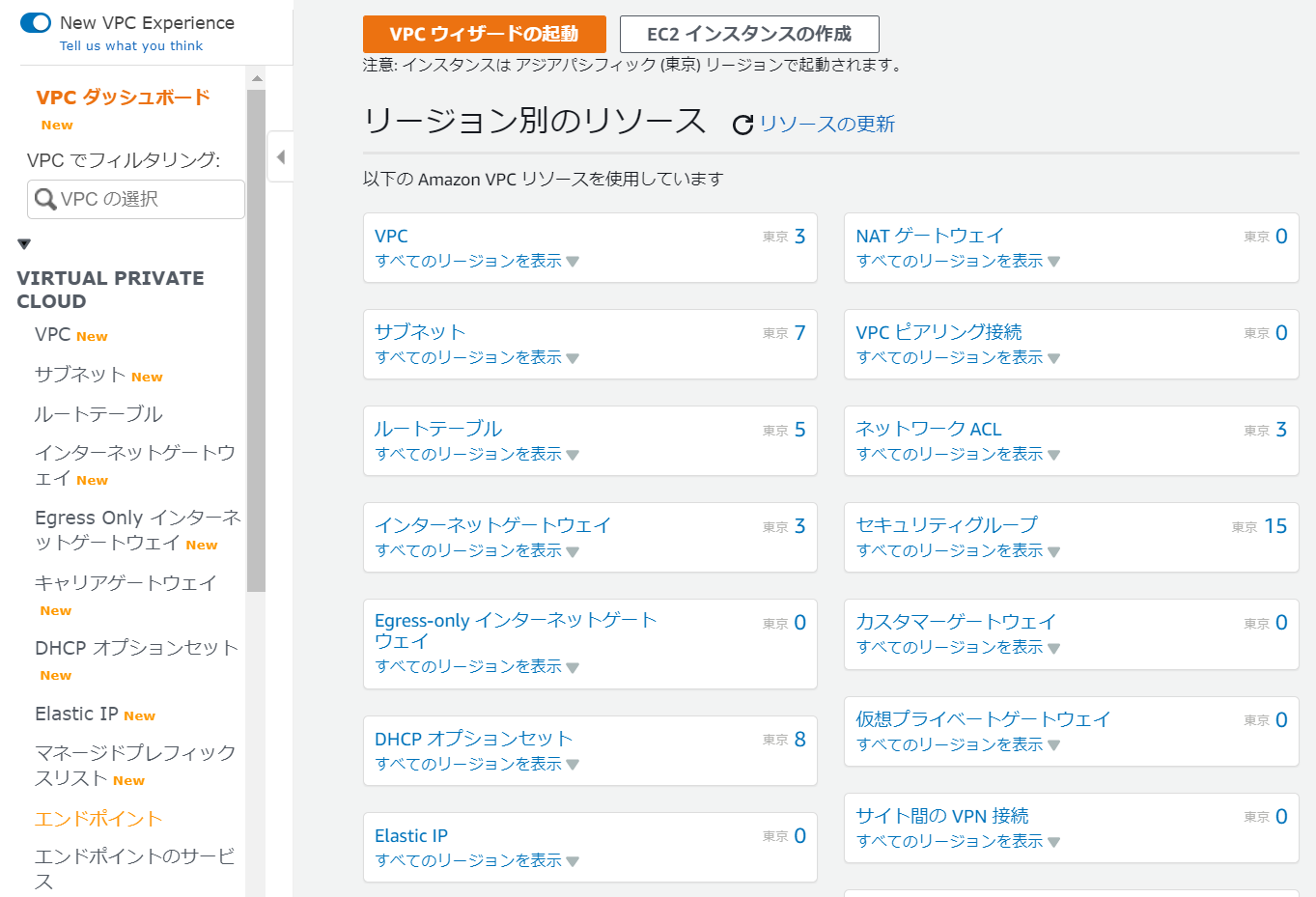This screenshot has width=1316, height=897.
Task: Open Elastic IP in the sidebar
Action: coord(76,714)
